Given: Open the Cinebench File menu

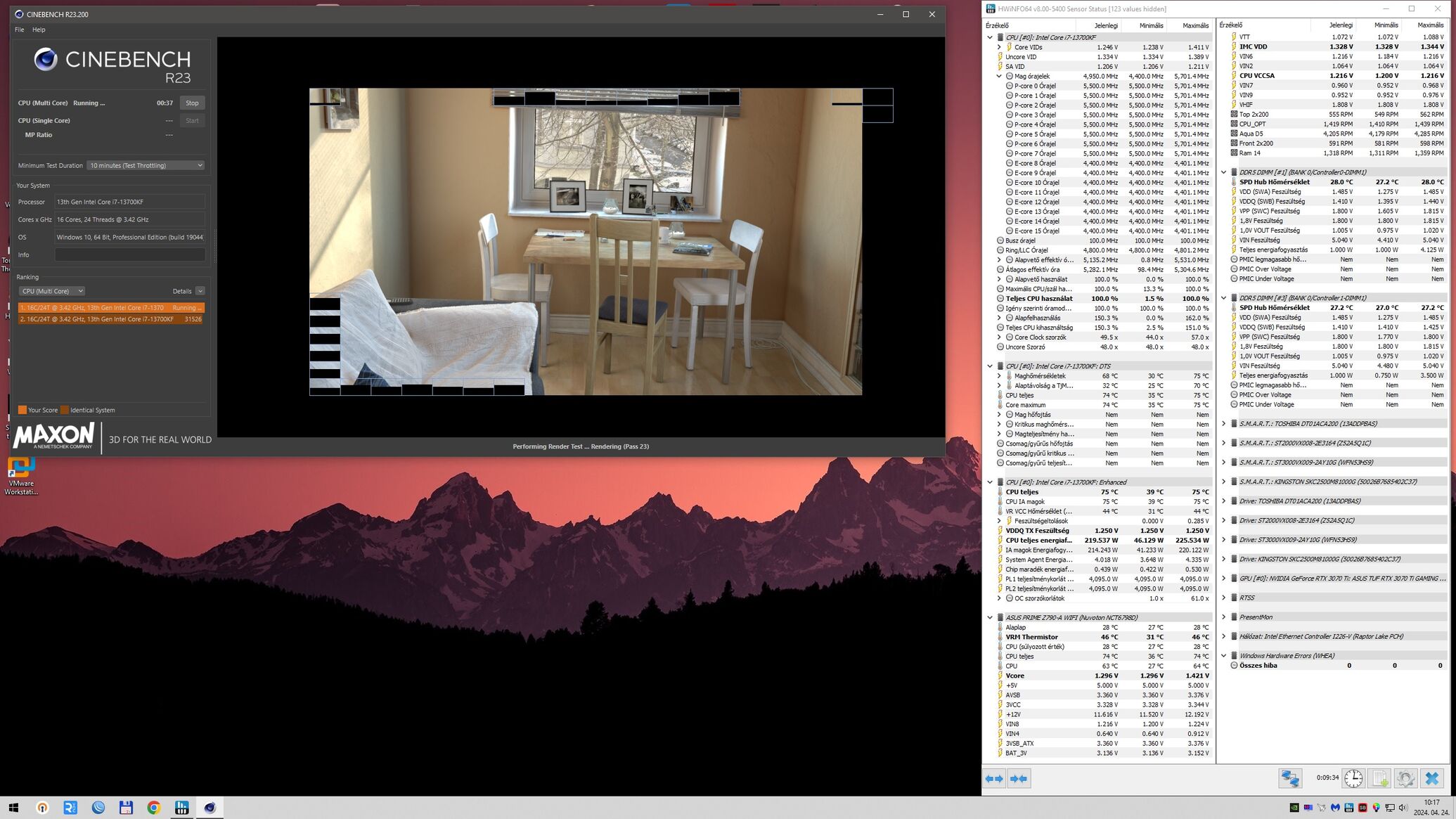Looking at the screenshot, I should point(20,30).
